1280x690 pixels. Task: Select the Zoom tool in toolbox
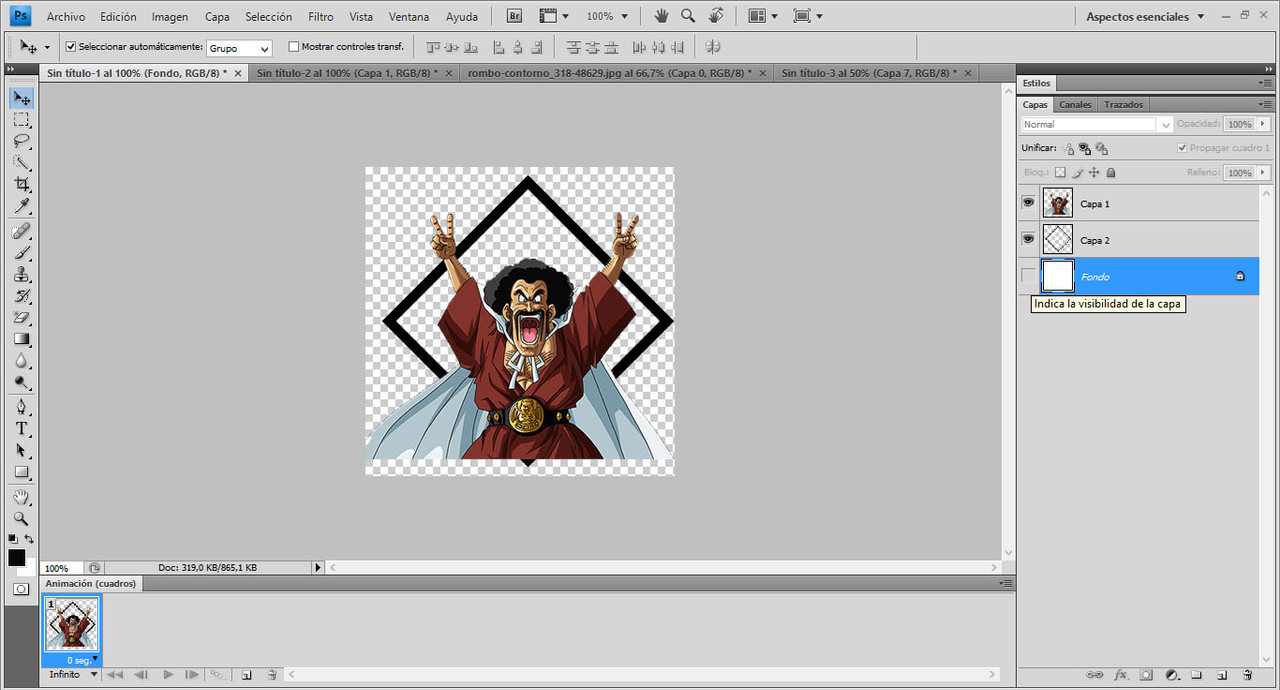(21, 518)
